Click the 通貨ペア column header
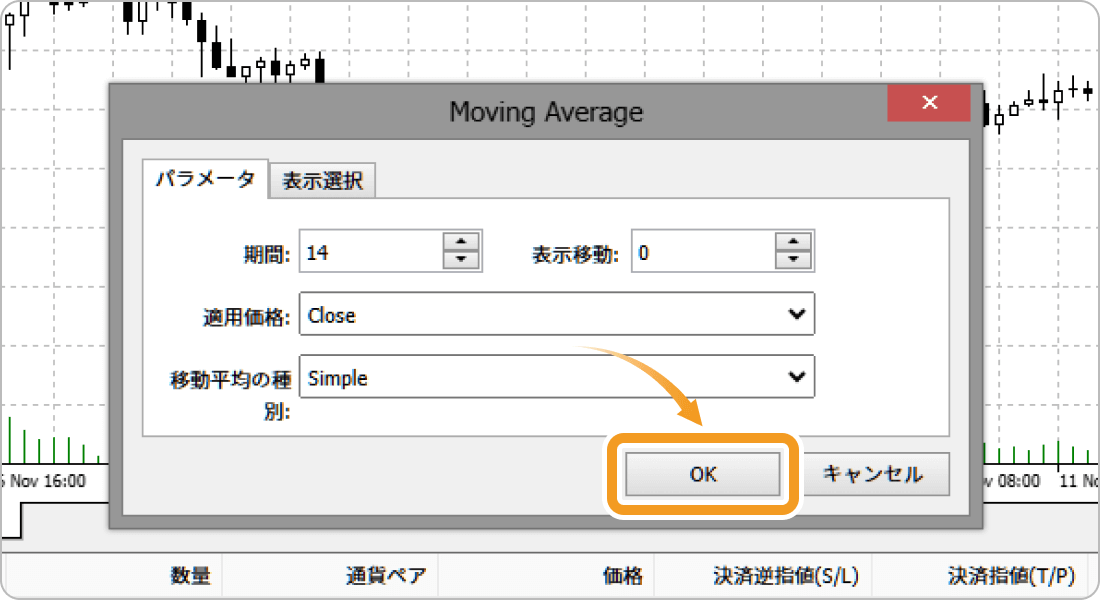The image size is (1100, 600). click(386, 576)
